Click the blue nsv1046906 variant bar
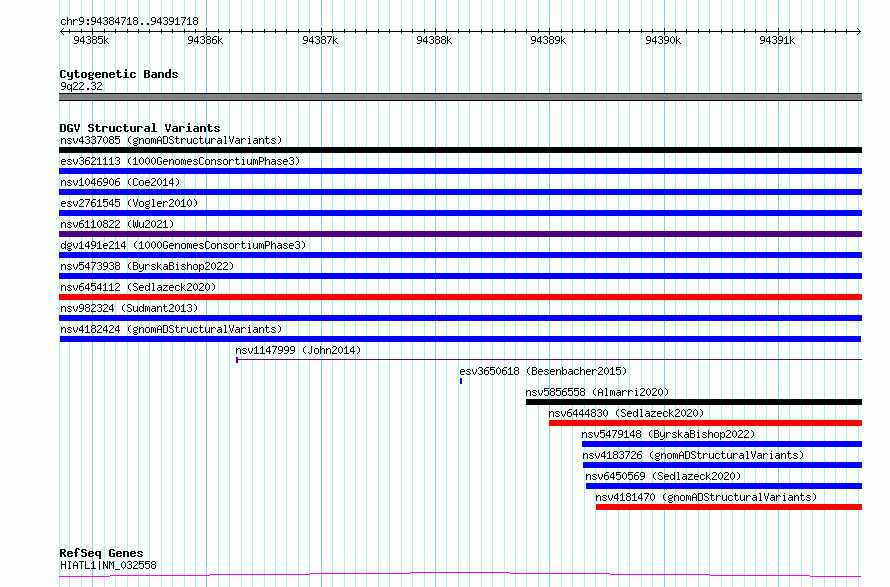 tap(460, 192)
